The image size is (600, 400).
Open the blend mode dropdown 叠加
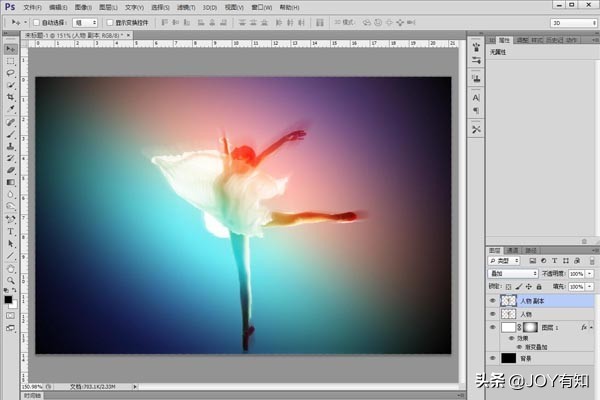point(513,273)
